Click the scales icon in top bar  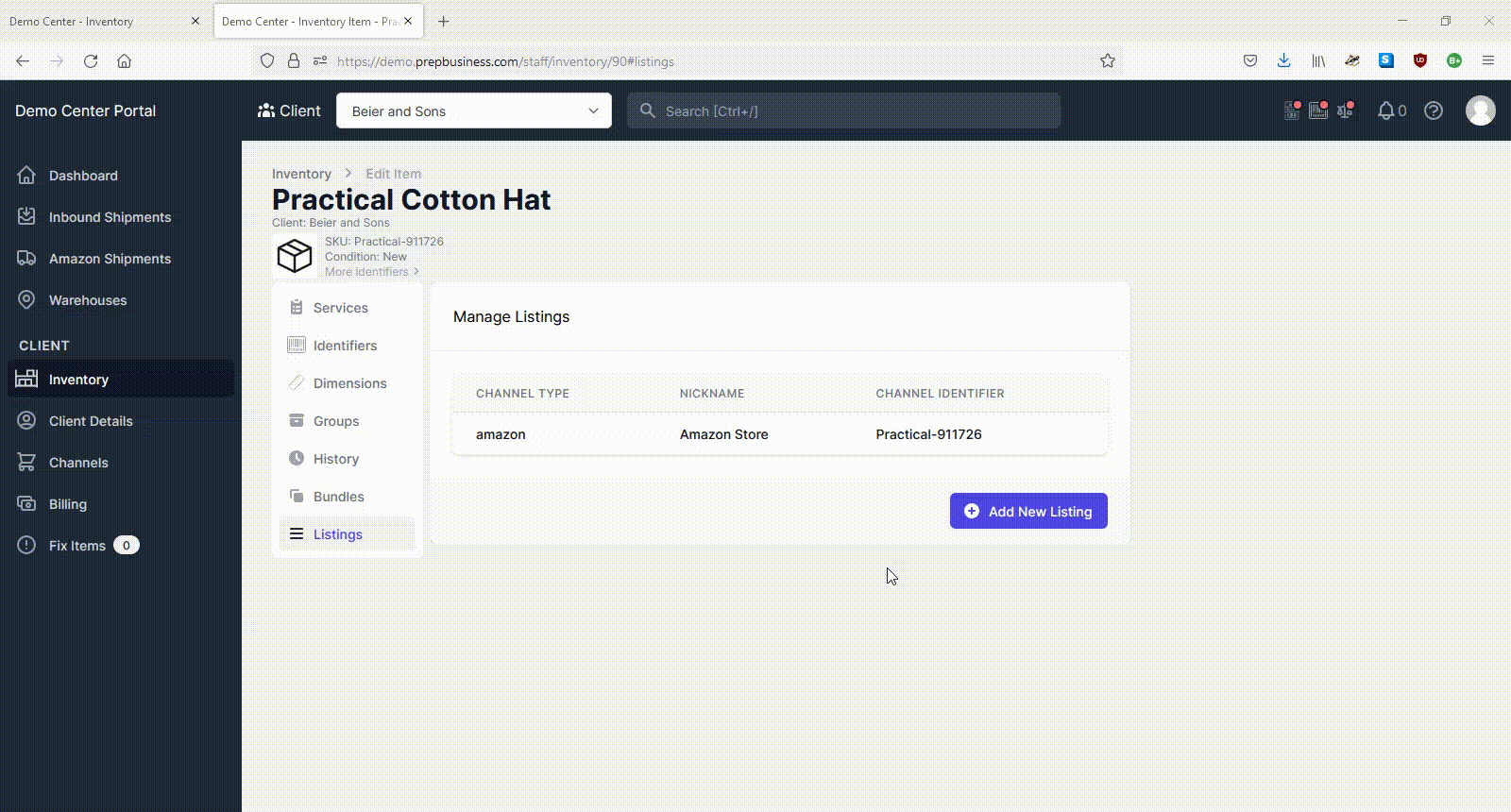1345,110
